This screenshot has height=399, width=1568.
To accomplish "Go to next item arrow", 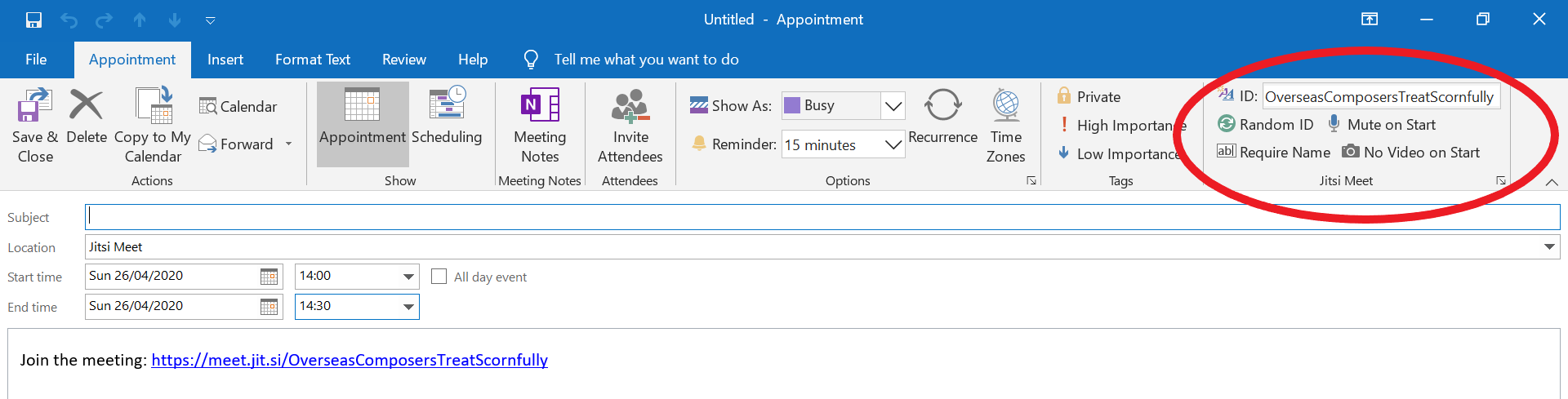I will coord(174,20).
